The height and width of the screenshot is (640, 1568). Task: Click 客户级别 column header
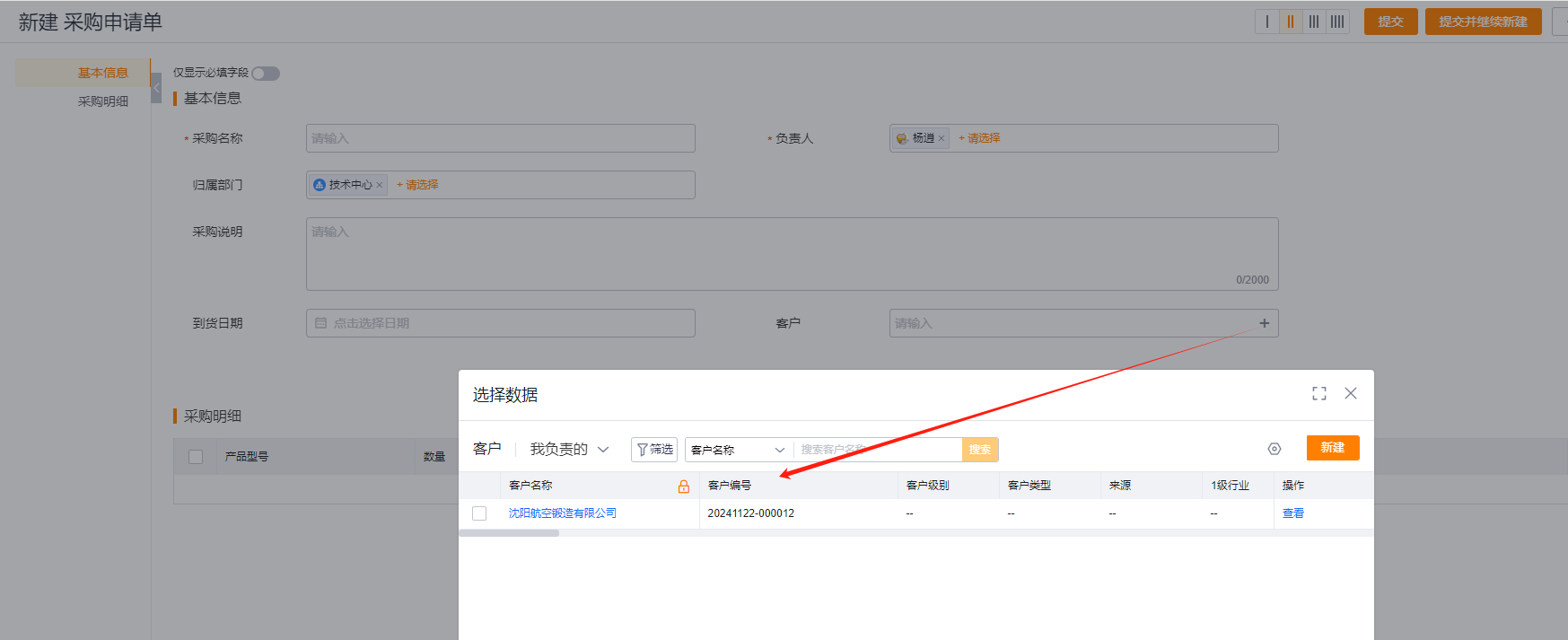coord(928,486)
